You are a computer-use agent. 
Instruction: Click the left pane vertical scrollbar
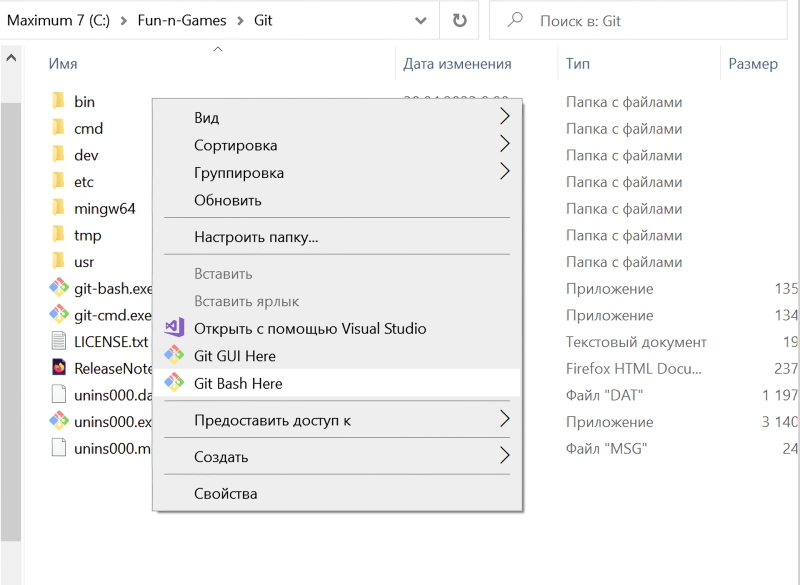(12, 300)
